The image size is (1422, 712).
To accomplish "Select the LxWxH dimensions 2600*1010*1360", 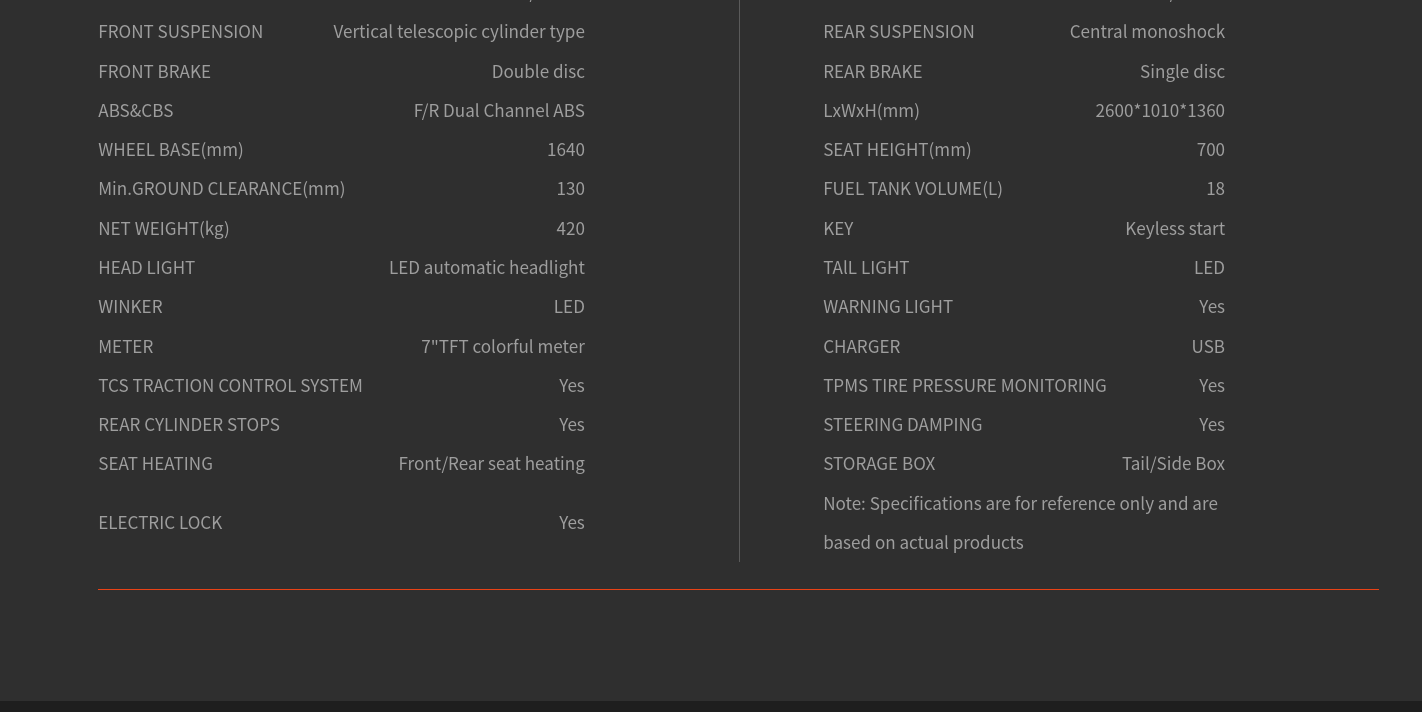I will (x=1159, y=111).
